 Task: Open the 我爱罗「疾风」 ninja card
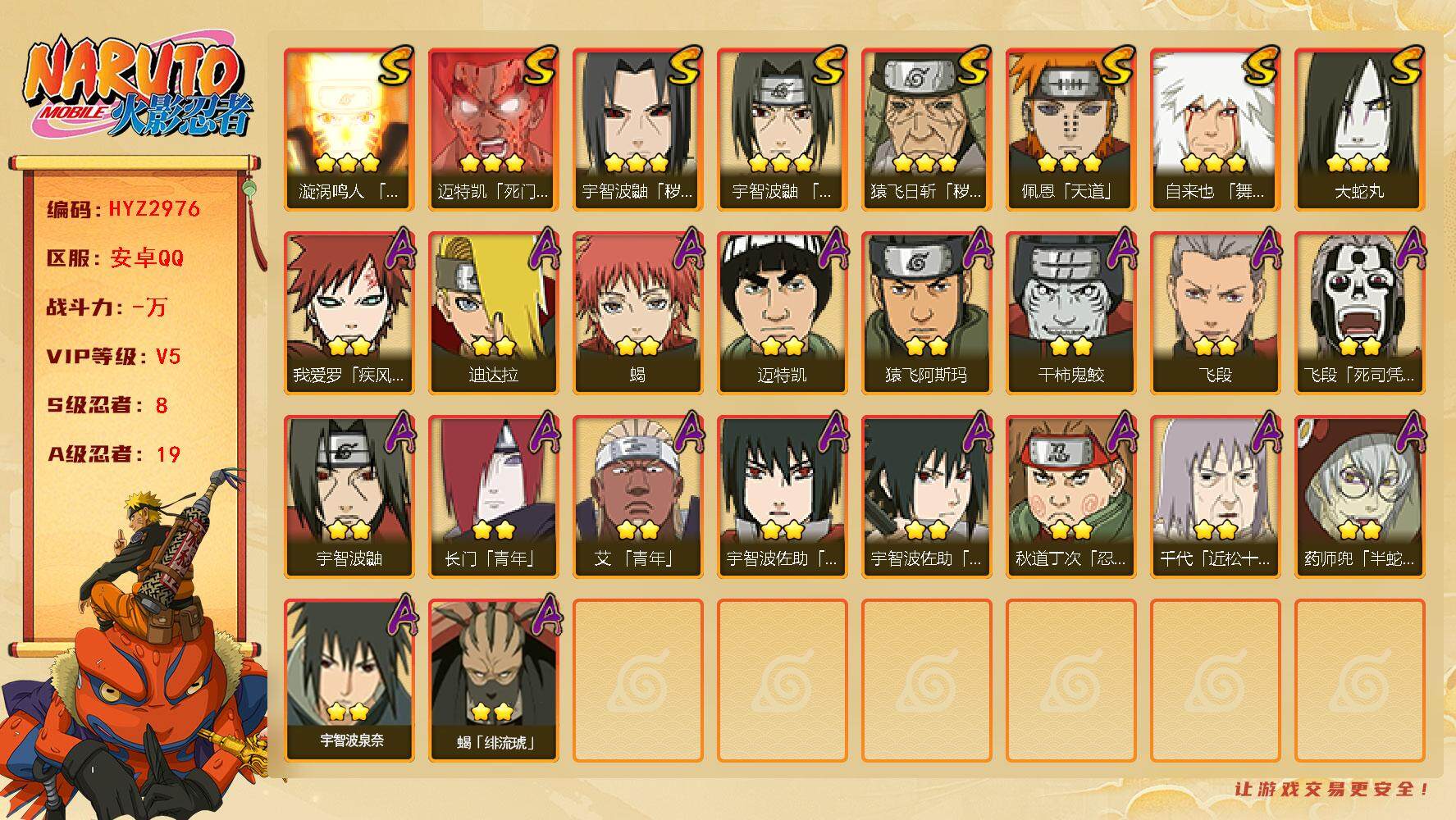pyautogui.click(x=349, y=313)
